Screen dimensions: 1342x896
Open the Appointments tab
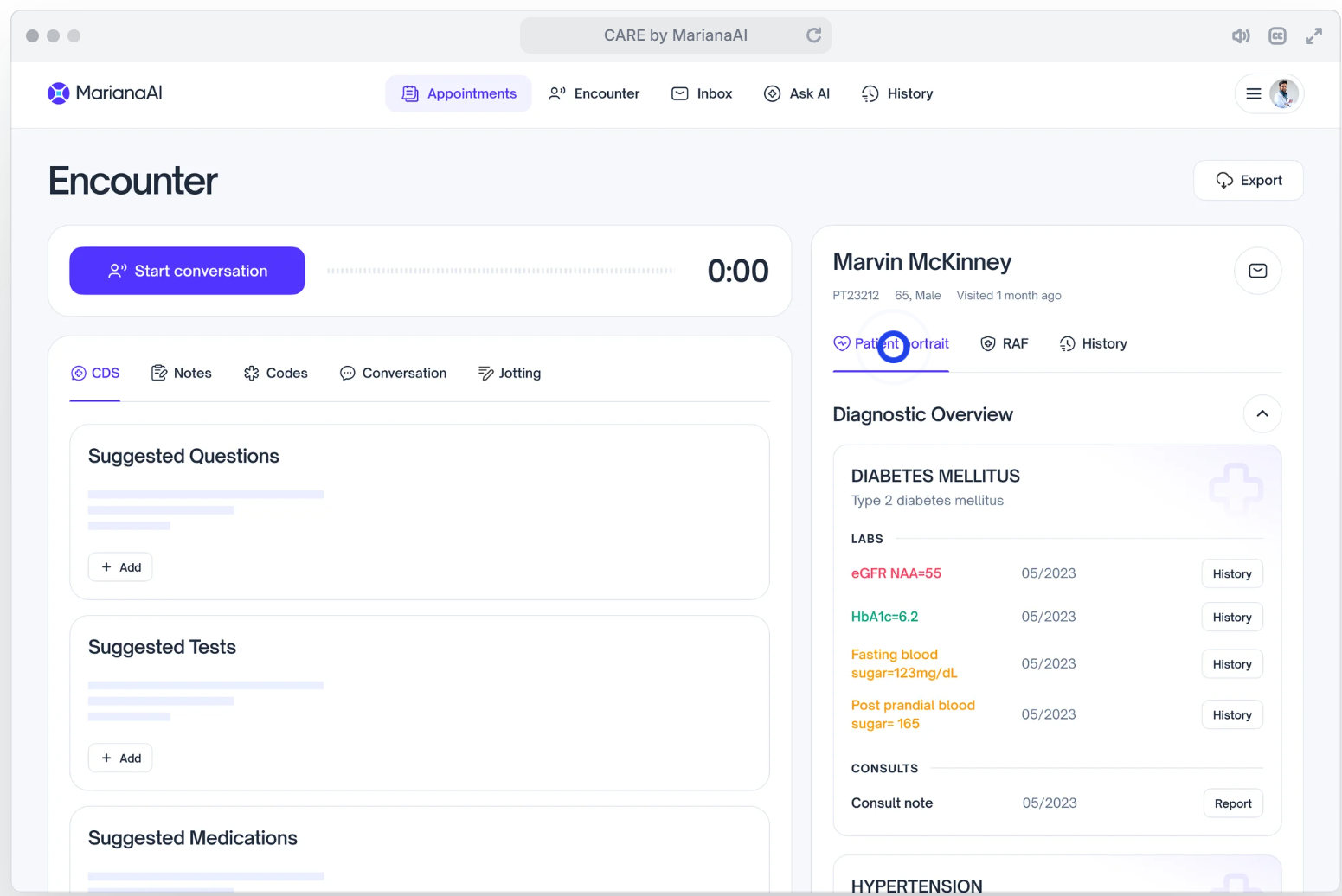click(459, 93)
